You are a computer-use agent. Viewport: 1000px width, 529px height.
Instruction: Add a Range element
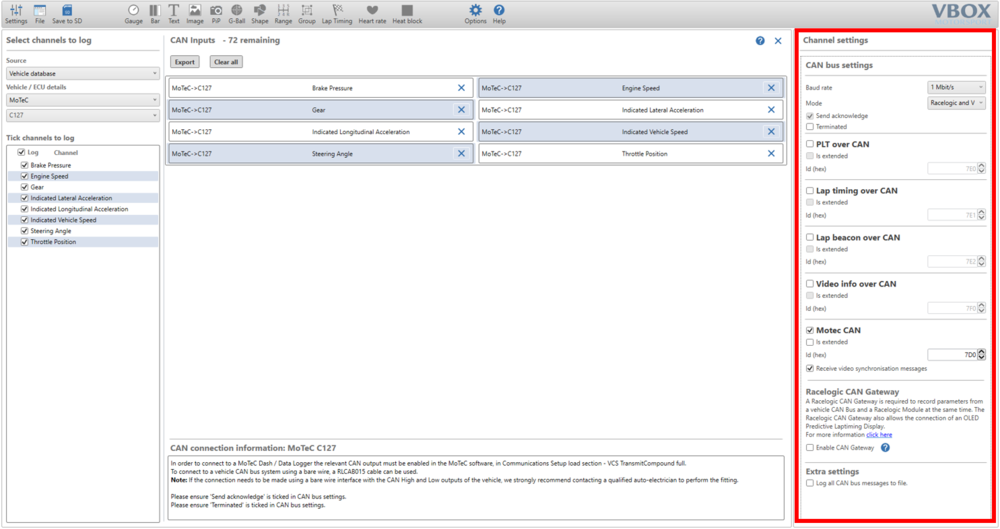(283, 13)
